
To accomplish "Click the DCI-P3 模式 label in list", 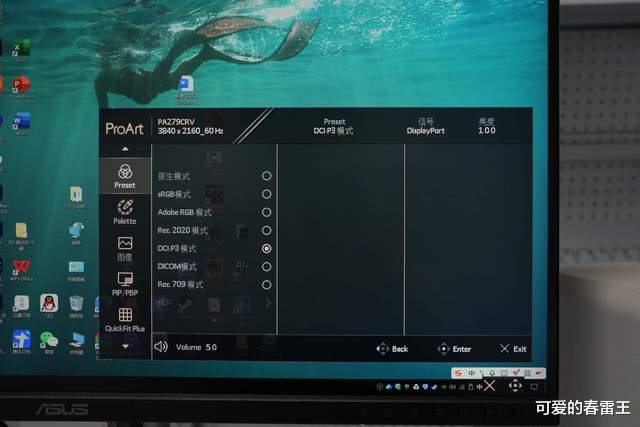I will coord(177,248).
